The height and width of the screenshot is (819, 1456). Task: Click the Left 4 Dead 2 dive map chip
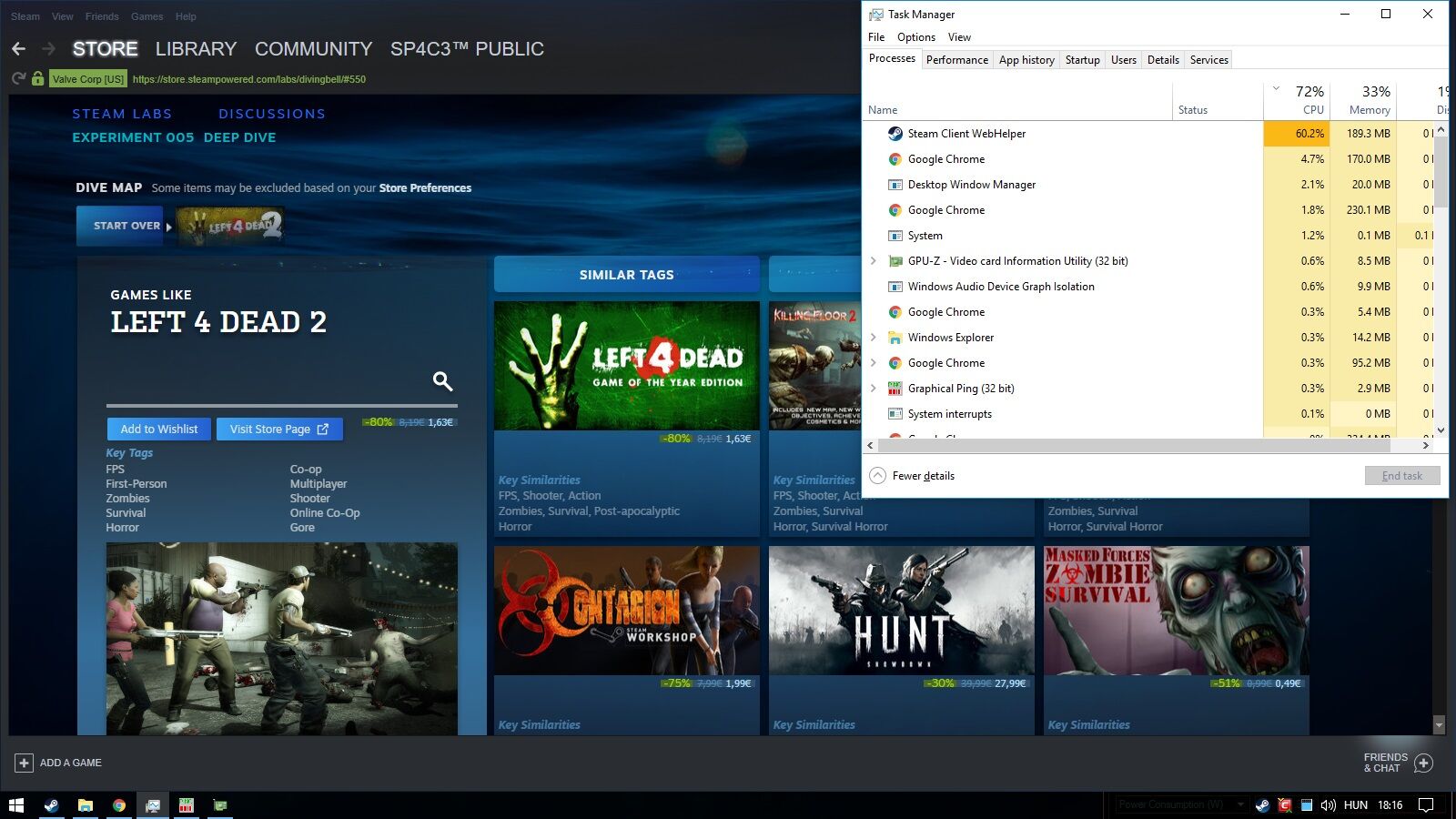[230, 226]
